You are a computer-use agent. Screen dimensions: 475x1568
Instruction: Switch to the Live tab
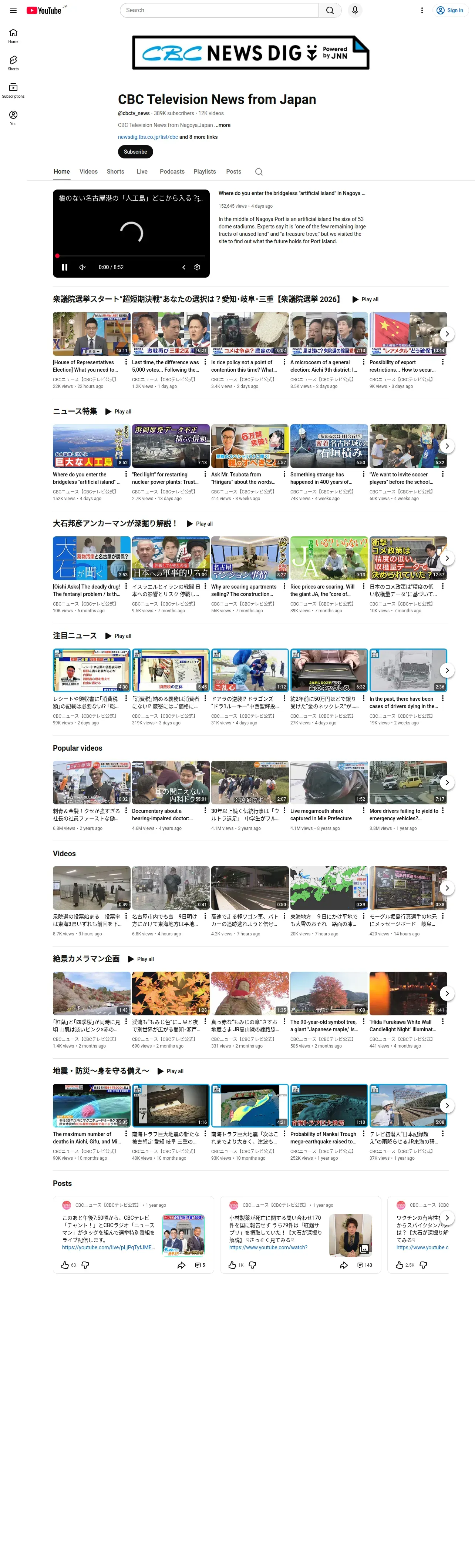click(x=142, y=172)
